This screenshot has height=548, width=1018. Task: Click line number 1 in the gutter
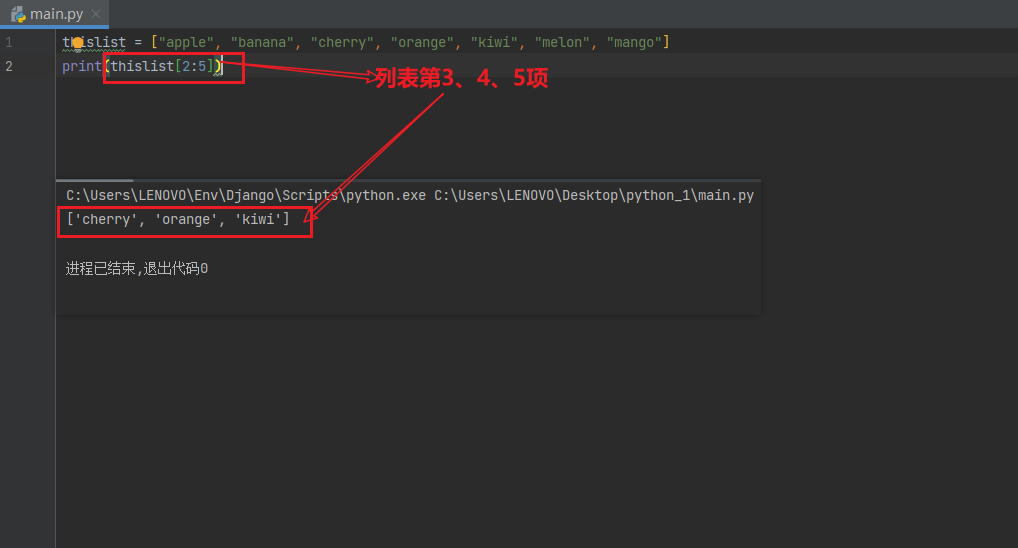coord(9,42)
